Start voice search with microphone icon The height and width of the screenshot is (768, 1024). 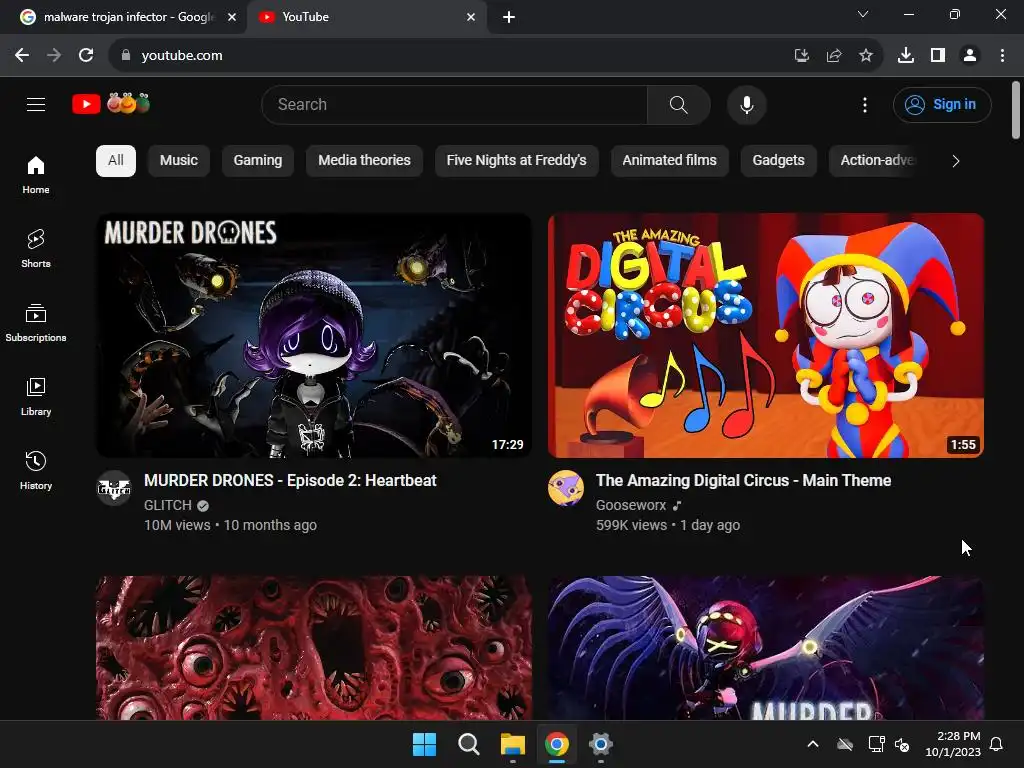tap(746, 104)
